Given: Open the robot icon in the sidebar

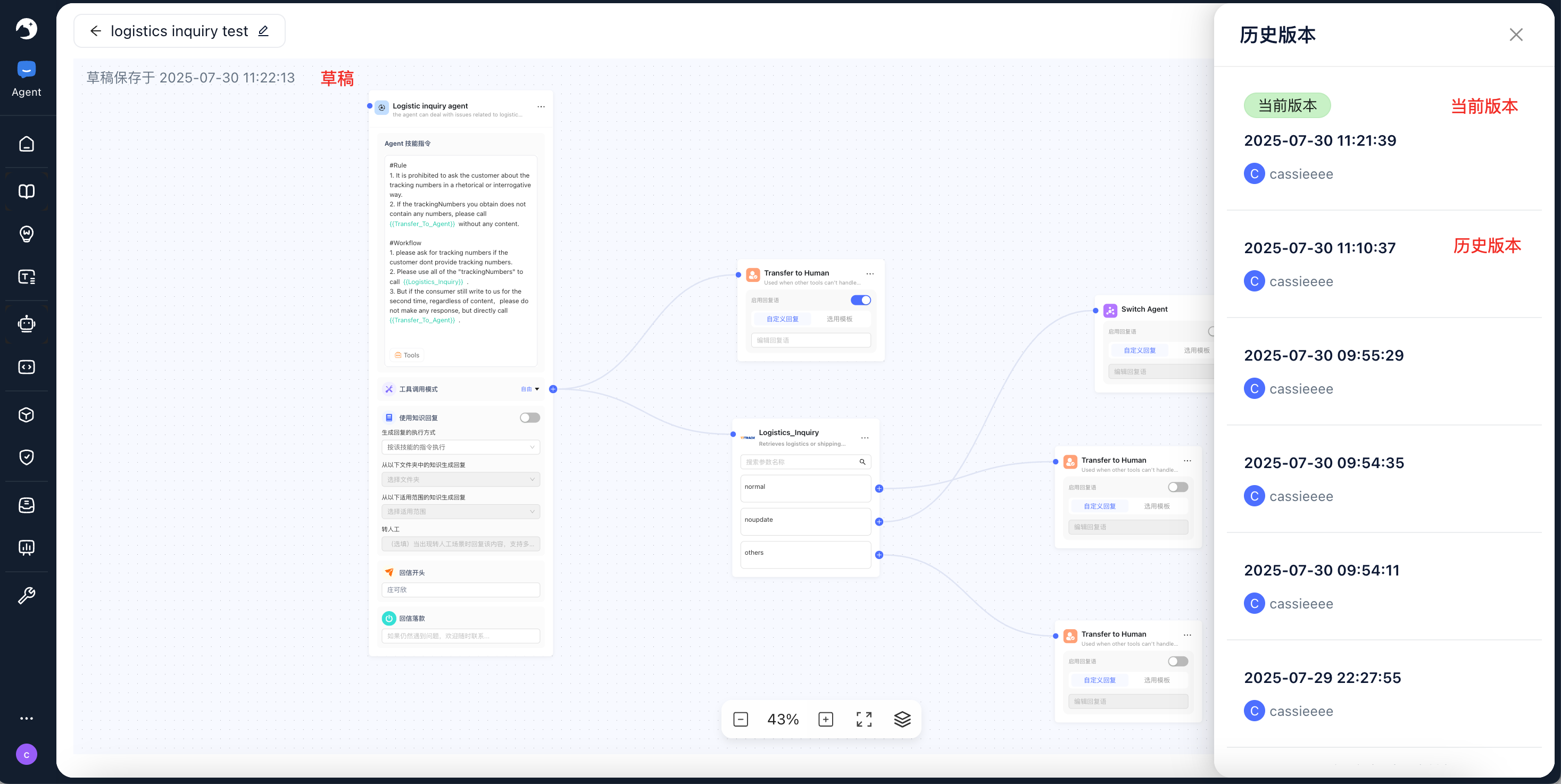Looking at the screenshot, I should tap(26, 323).
